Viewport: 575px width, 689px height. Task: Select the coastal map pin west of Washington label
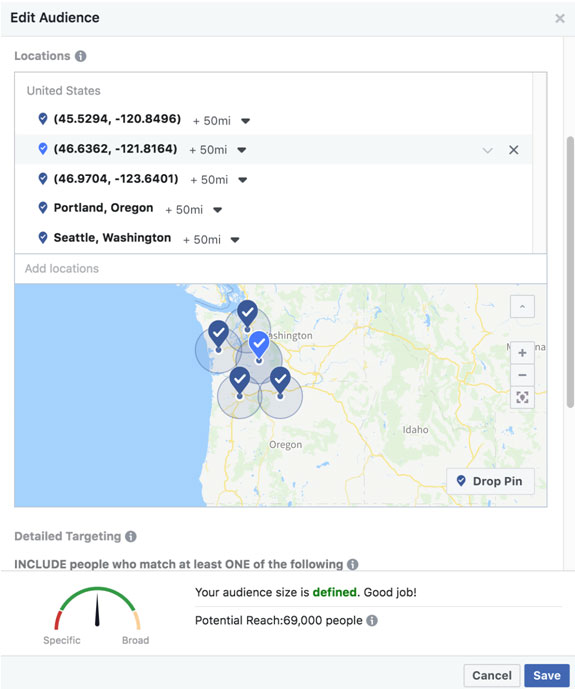218,335
